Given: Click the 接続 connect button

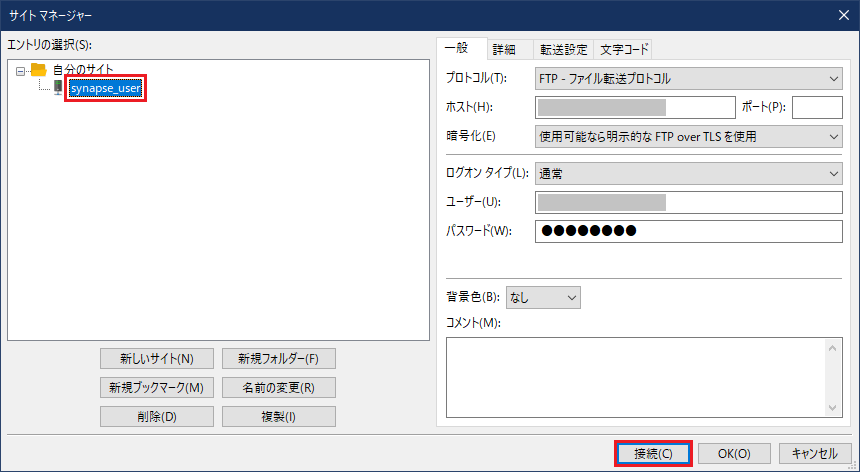Looking at the screenshot, I should 653,453.
